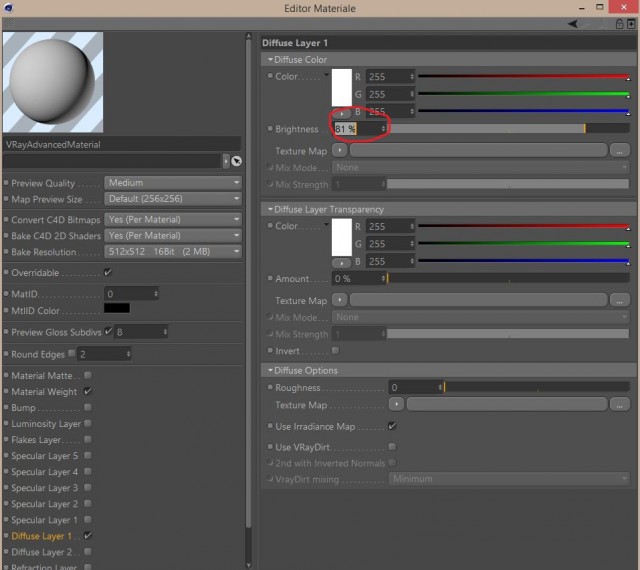
Task: Select Diffuse Layer 1 in the layer list
Action: [x=42, y=536]
